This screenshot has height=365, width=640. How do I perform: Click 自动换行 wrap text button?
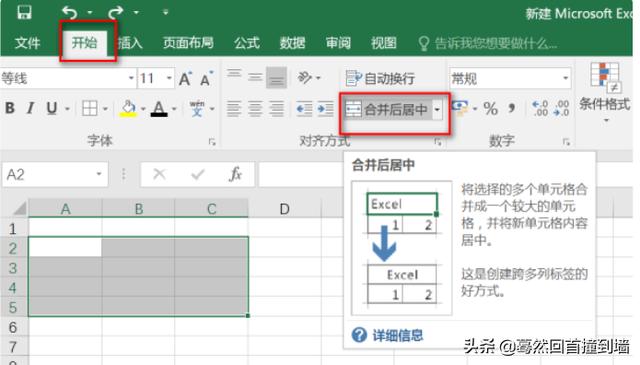click(x=380, y=78)
